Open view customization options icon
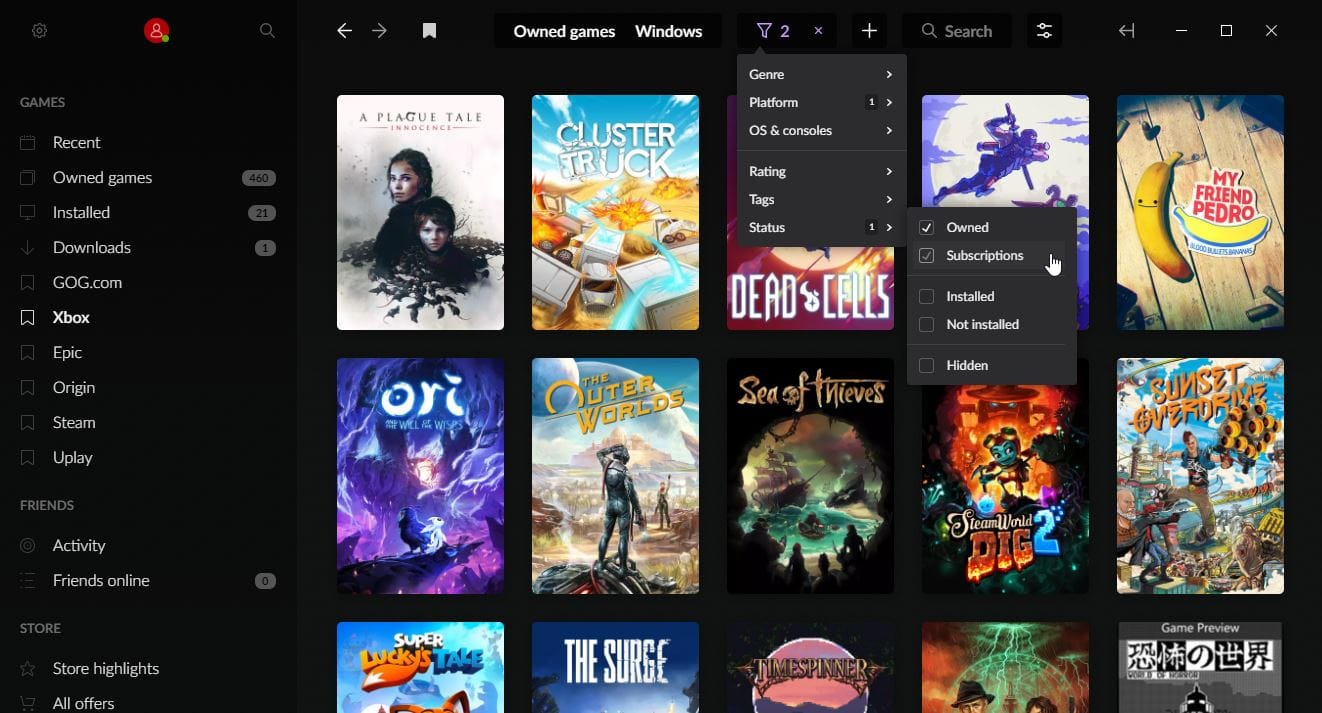This screenshot has width=1322, height=713. [x=1044, y=30]
